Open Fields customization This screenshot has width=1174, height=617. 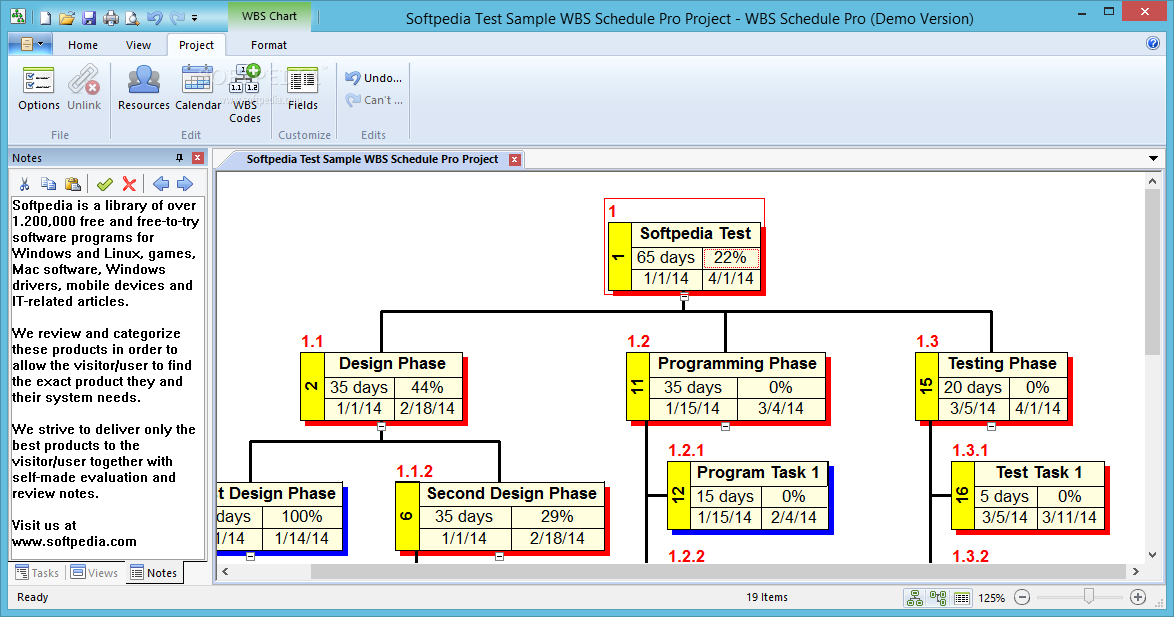(x=302, y=88)
